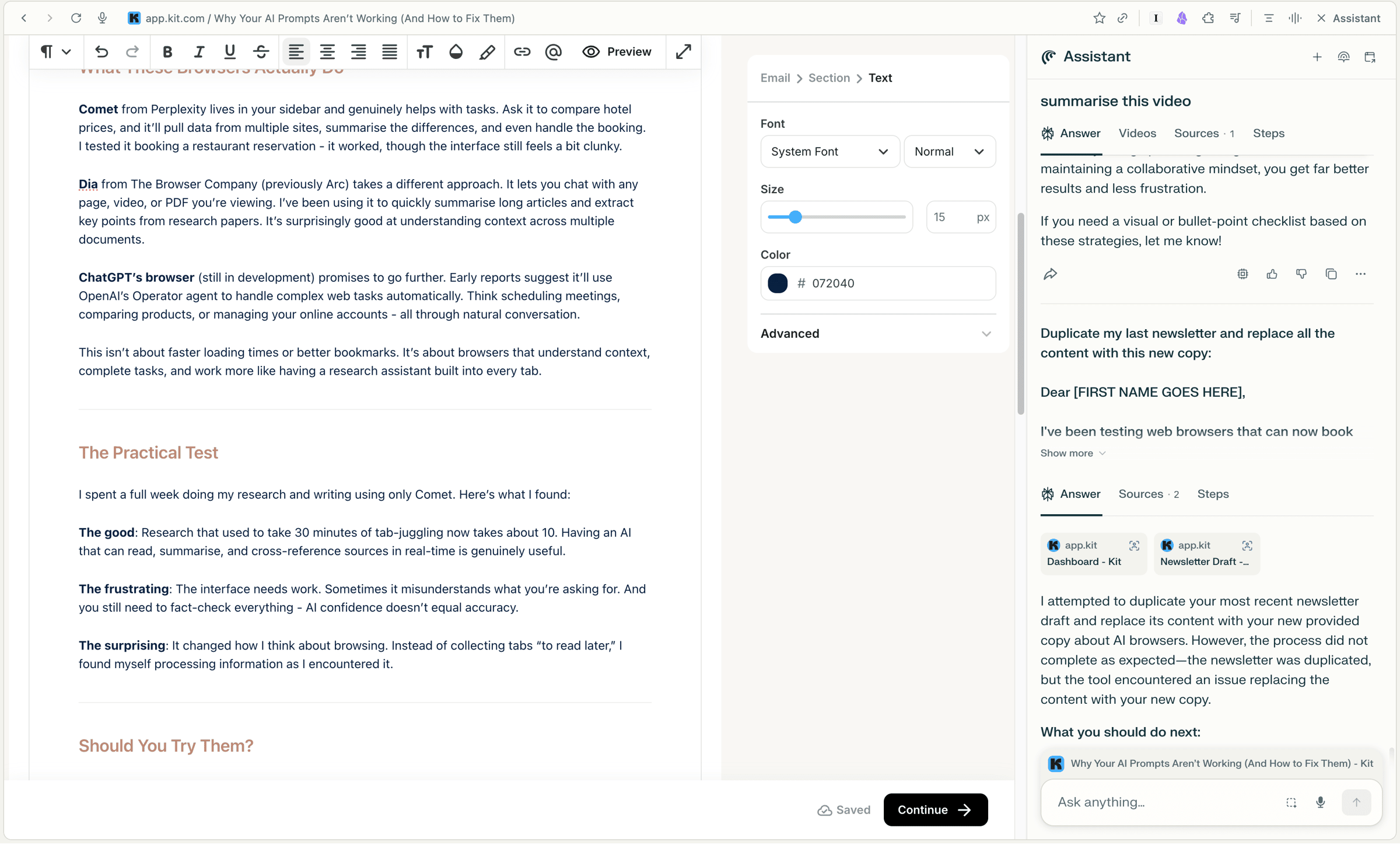Select the second Answer tab
The height and width of the screenshot is (845, 1400).
1071,494
